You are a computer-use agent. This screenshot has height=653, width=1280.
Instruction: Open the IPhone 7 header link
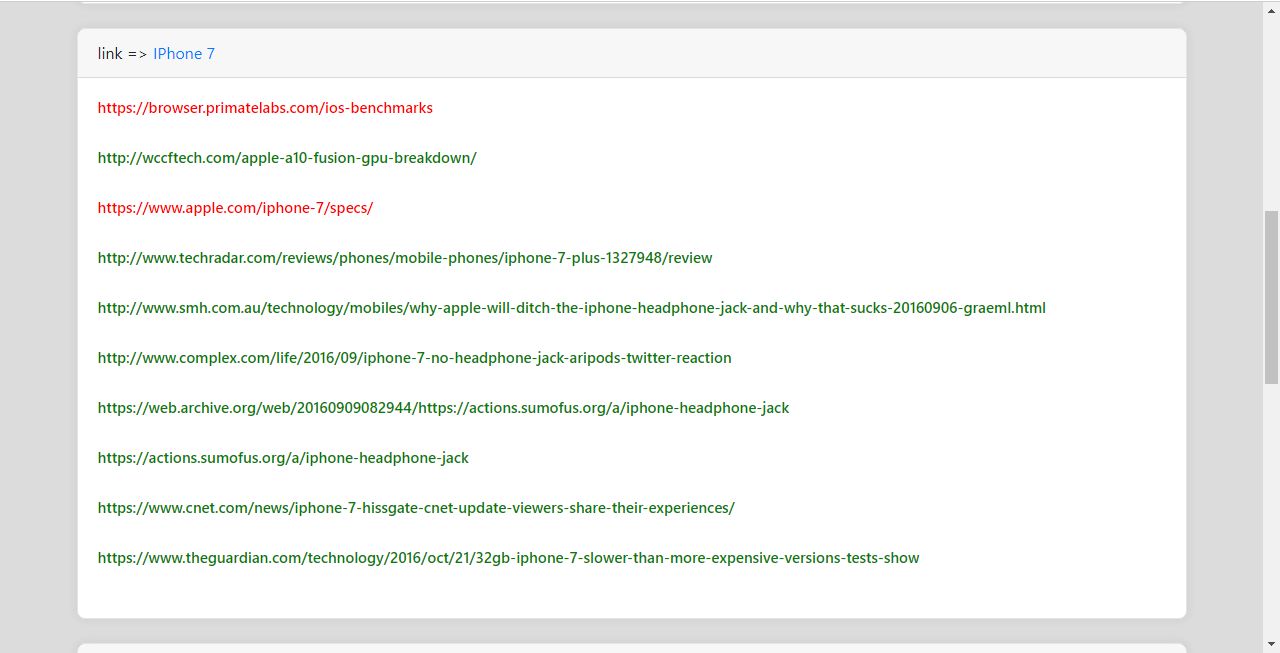pyautogui.click(x=184, y=54)
